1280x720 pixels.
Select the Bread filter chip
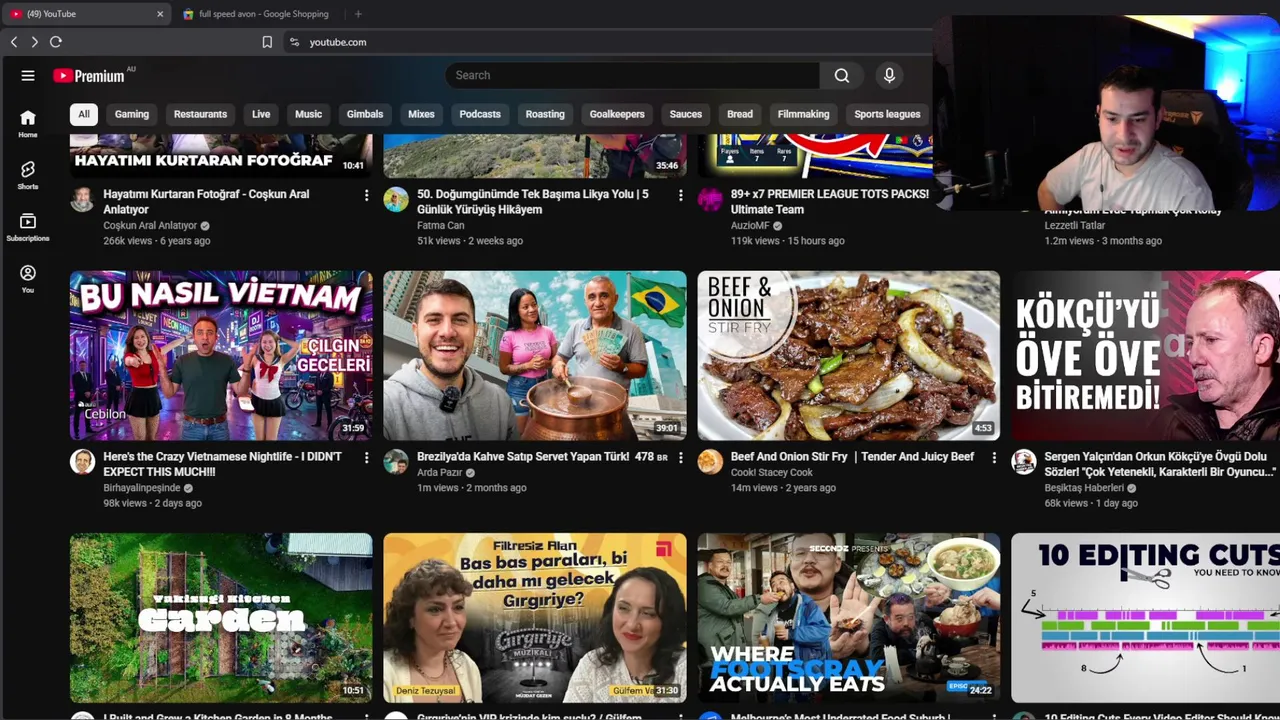pos(740,114)
